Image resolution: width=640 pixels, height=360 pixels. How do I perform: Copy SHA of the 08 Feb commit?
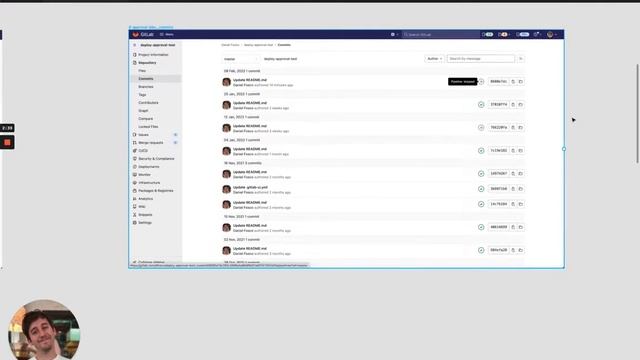tap(513, 82)
